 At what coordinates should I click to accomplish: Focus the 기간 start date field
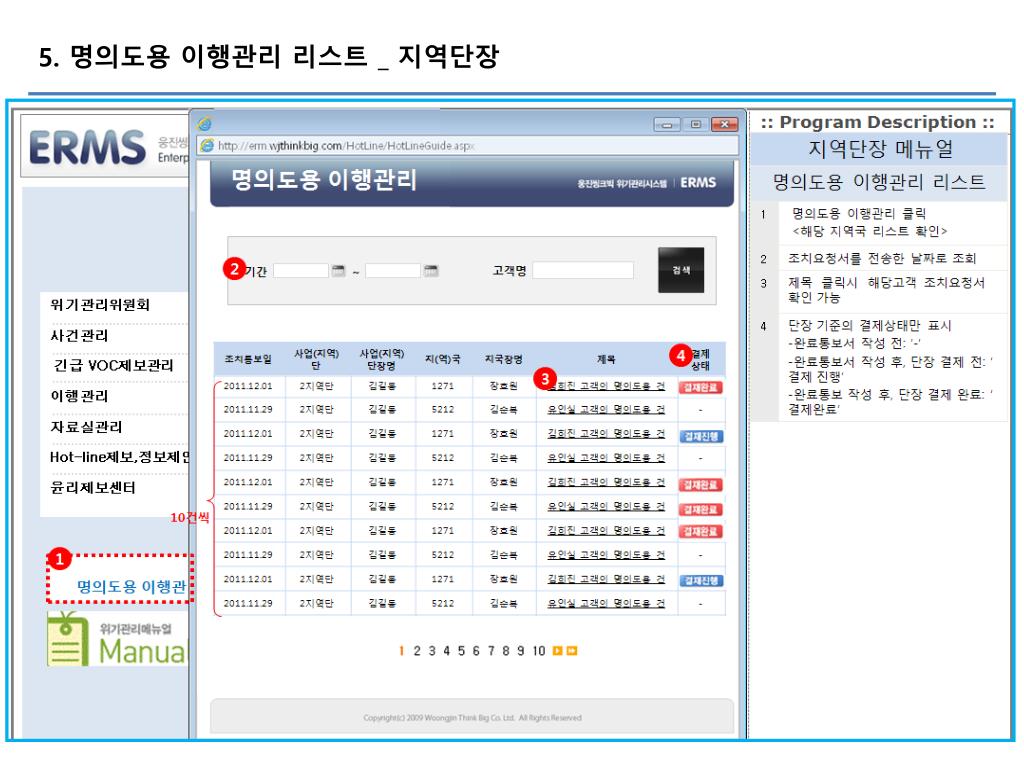coord(301,270)
